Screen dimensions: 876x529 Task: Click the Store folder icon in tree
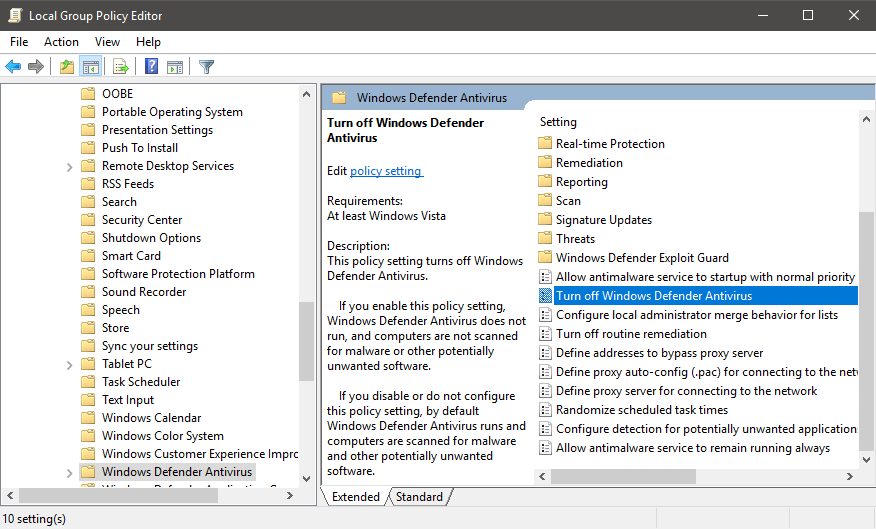point(88,327)
